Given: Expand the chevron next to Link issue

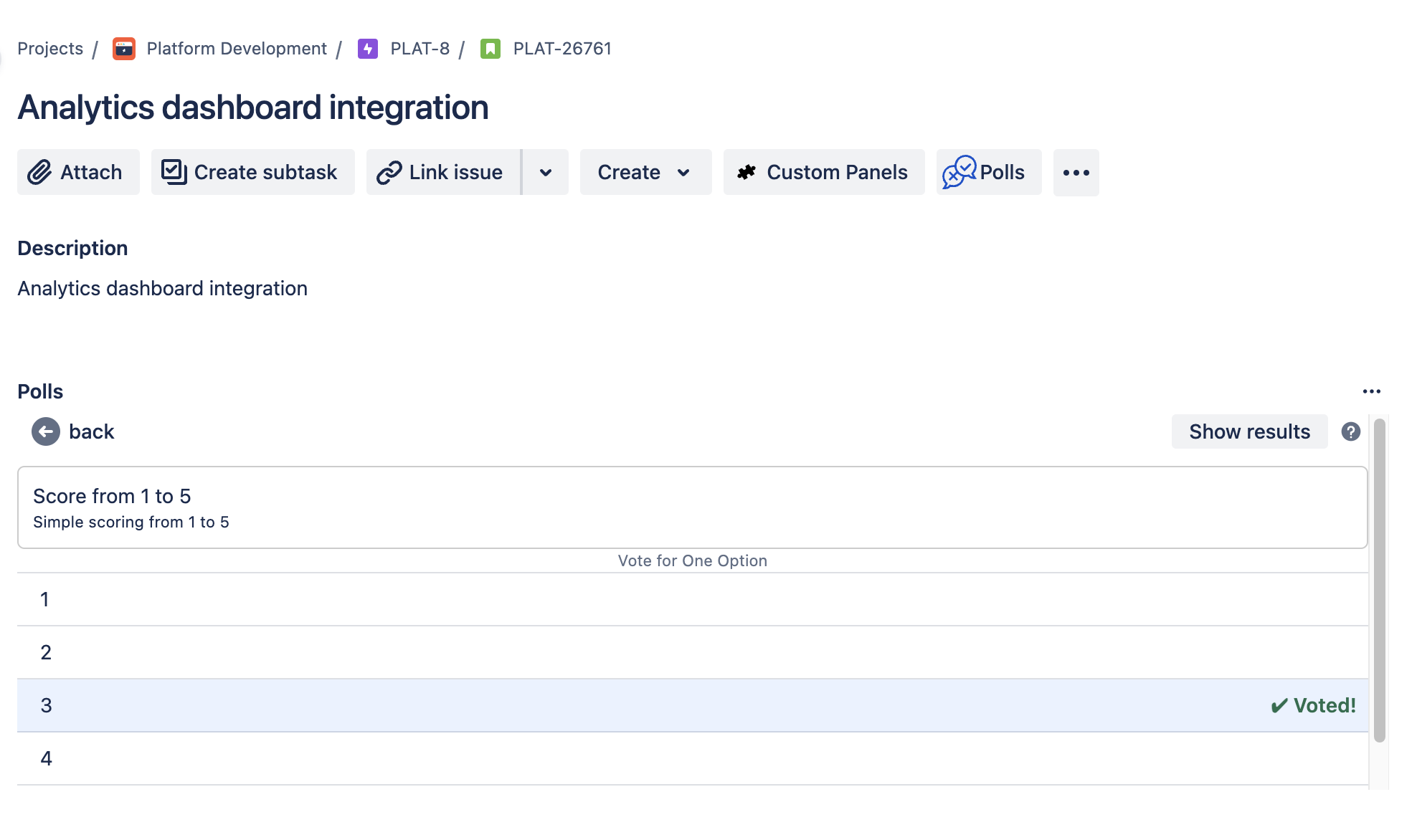Looking at the screenshot, I should [x=546, y=172].
